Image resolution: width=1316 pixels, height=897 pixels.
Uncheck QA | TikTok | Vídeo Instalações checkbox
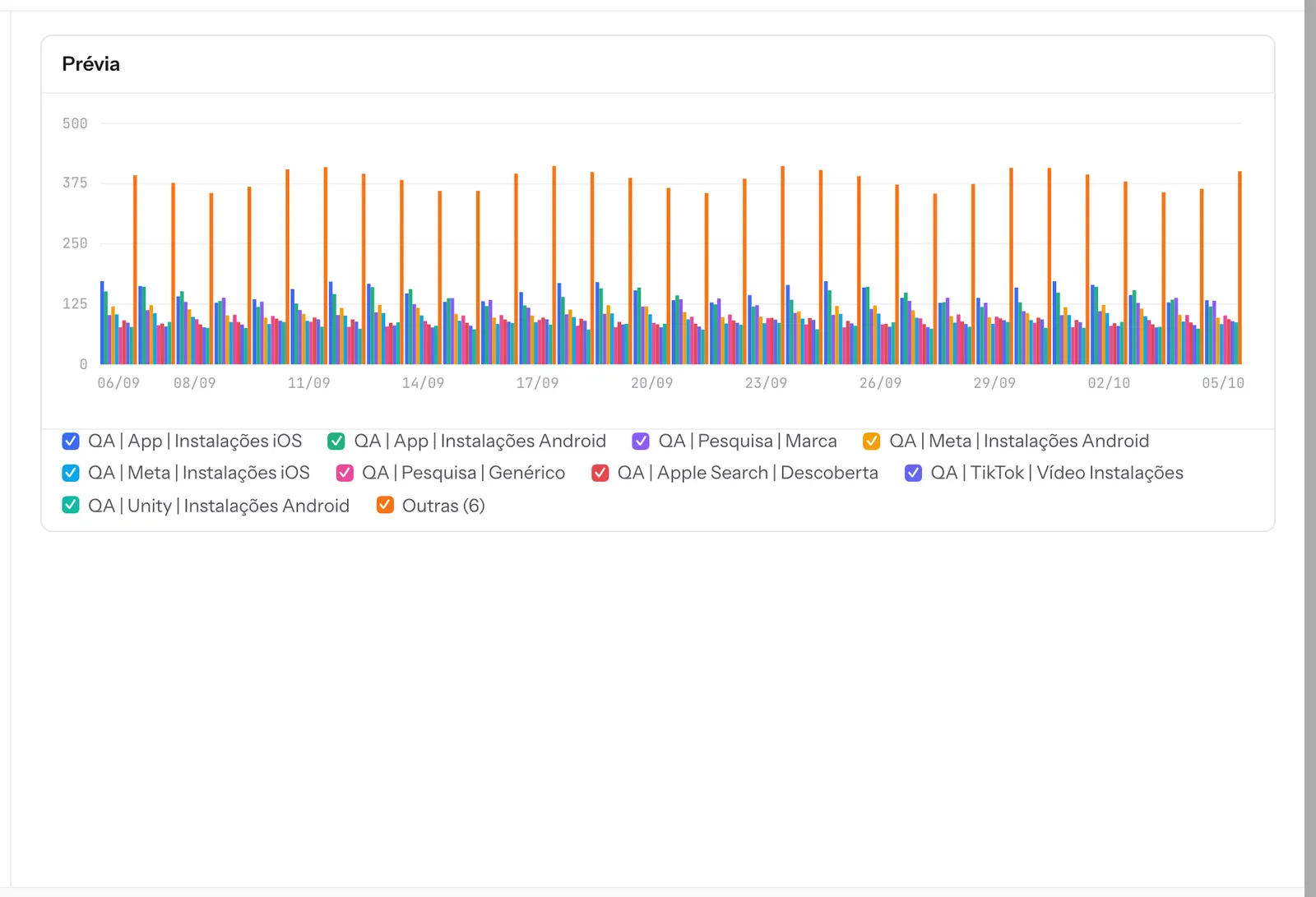coord(913,473)
